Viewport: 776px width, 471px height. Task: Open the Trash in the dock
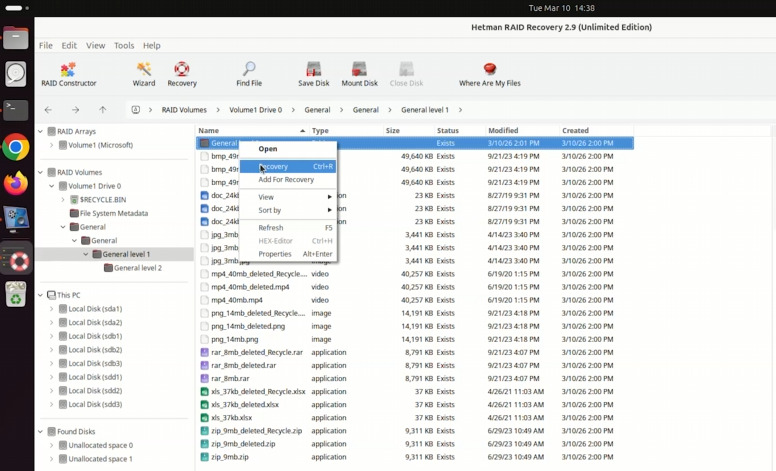coord(16,294)
